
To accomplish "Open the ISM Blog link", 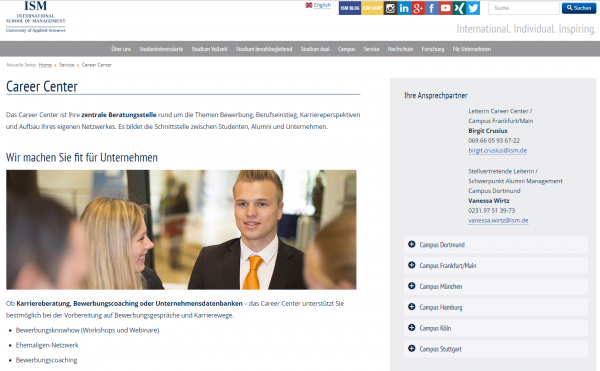I will (350, 8).
